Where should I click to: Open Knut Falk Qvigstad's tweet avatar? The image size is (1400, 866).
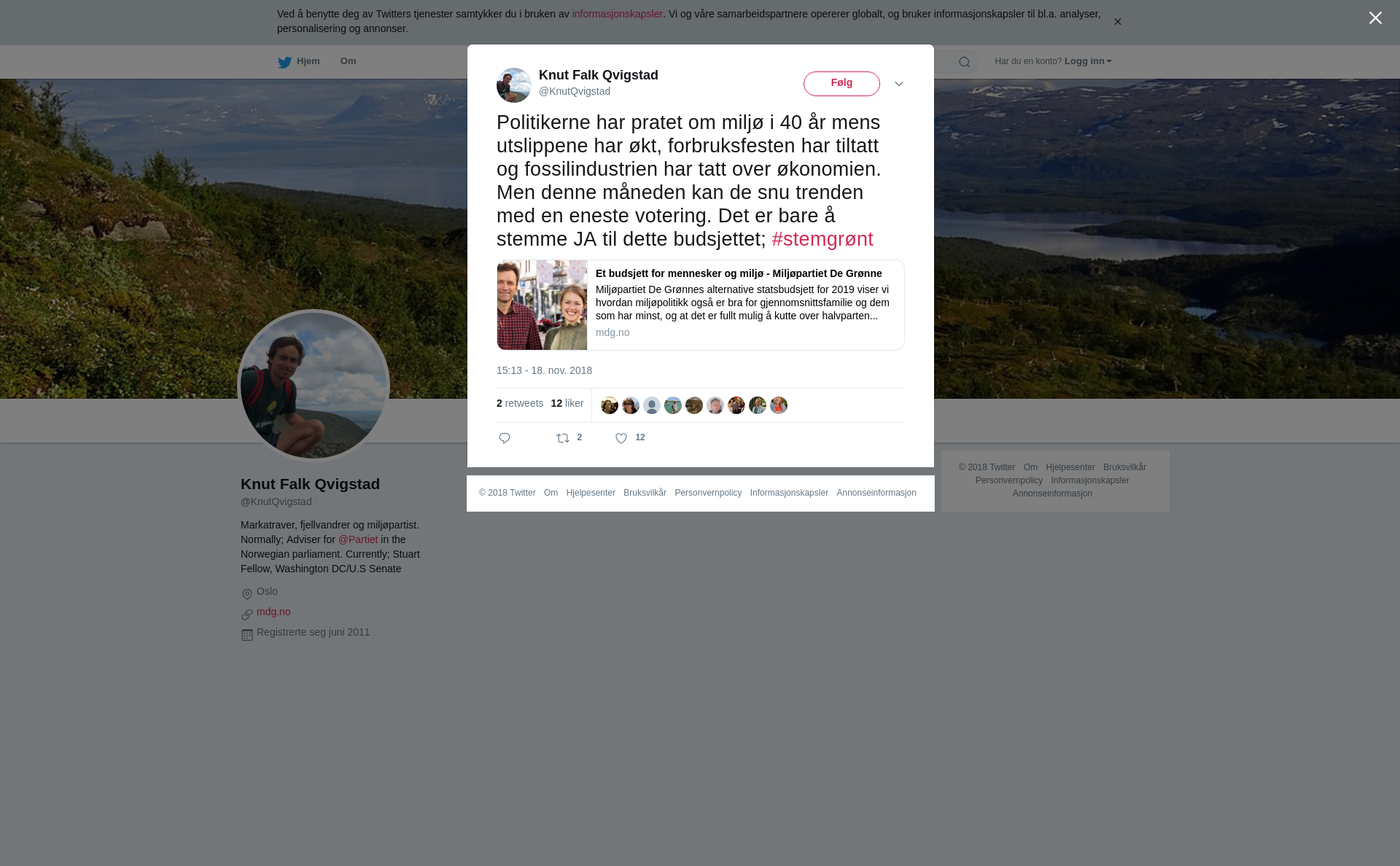tap(514, 85)
